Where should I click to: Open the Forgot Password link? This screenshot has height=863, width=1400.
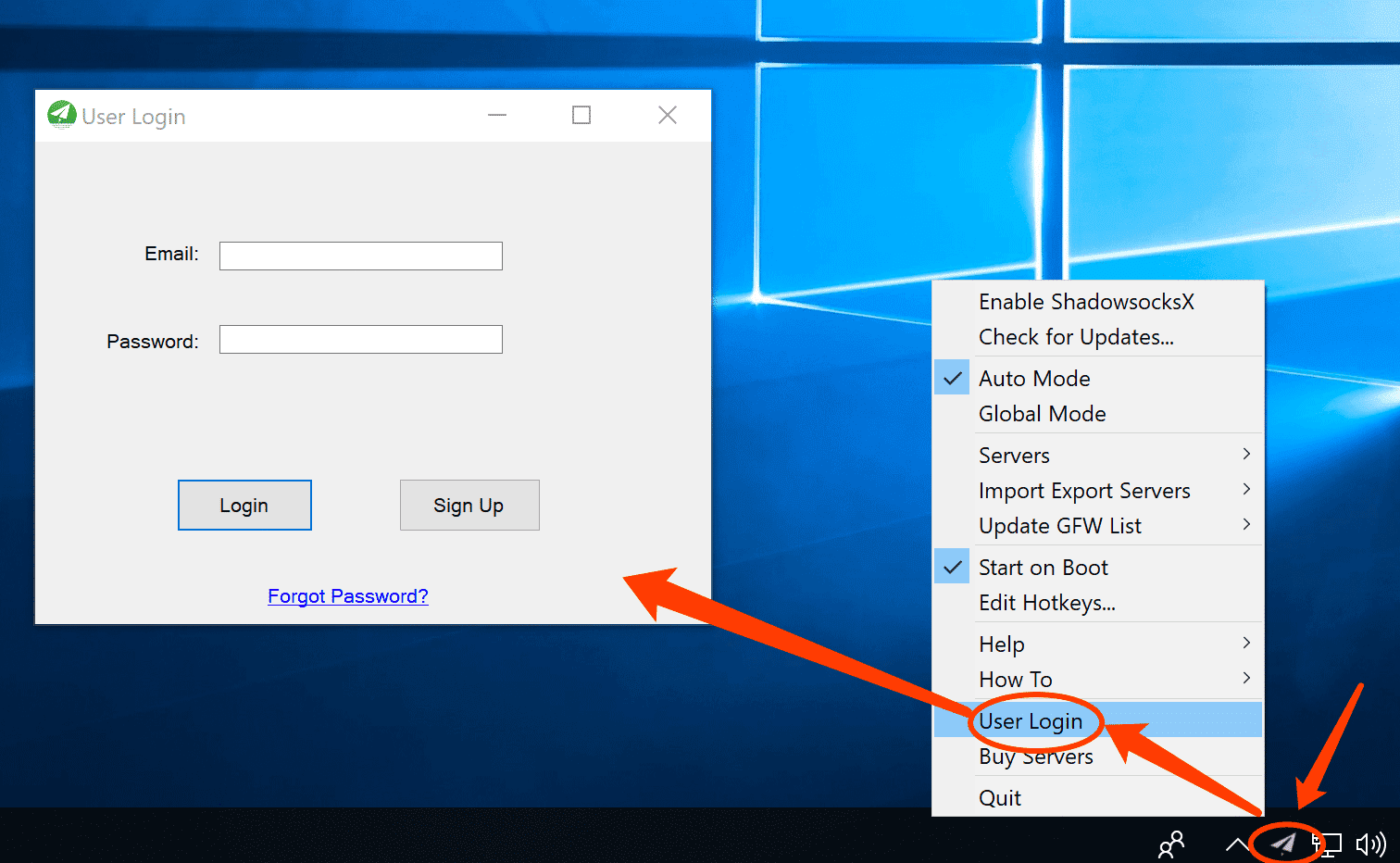[348, 596]
